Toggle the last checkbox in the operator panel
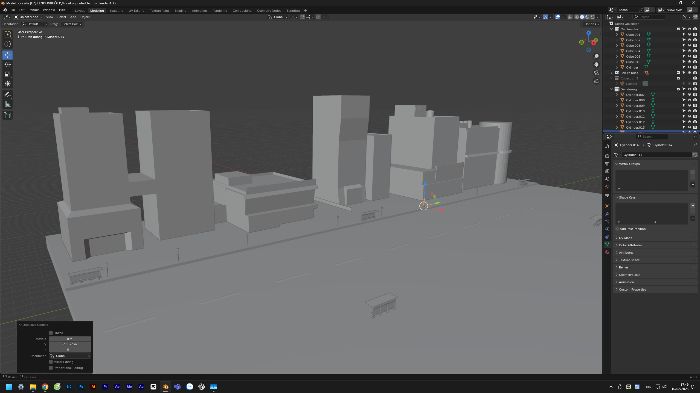 51,368
